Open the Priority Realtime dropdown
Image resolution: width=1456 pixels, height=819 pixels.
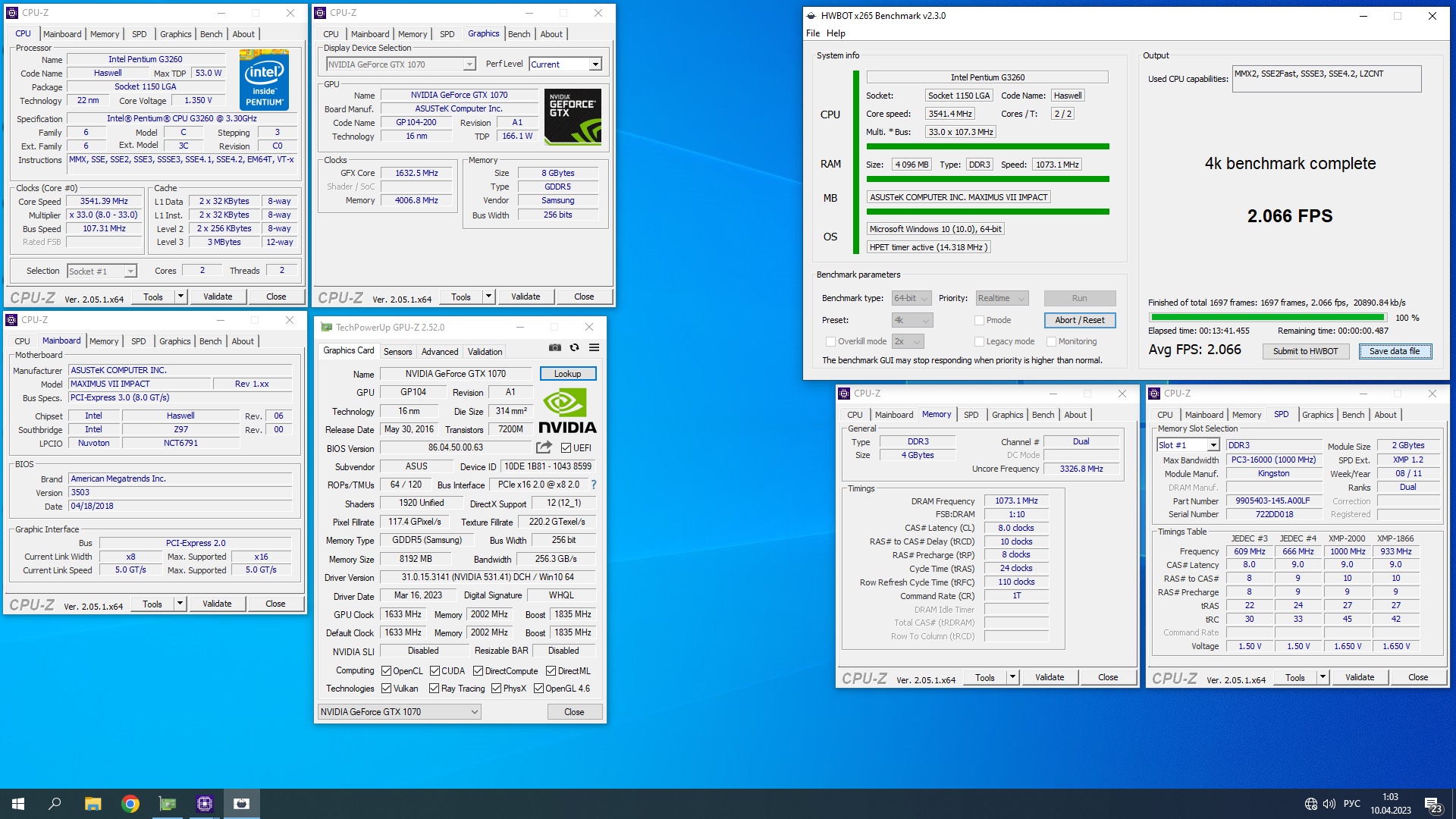1002,299
